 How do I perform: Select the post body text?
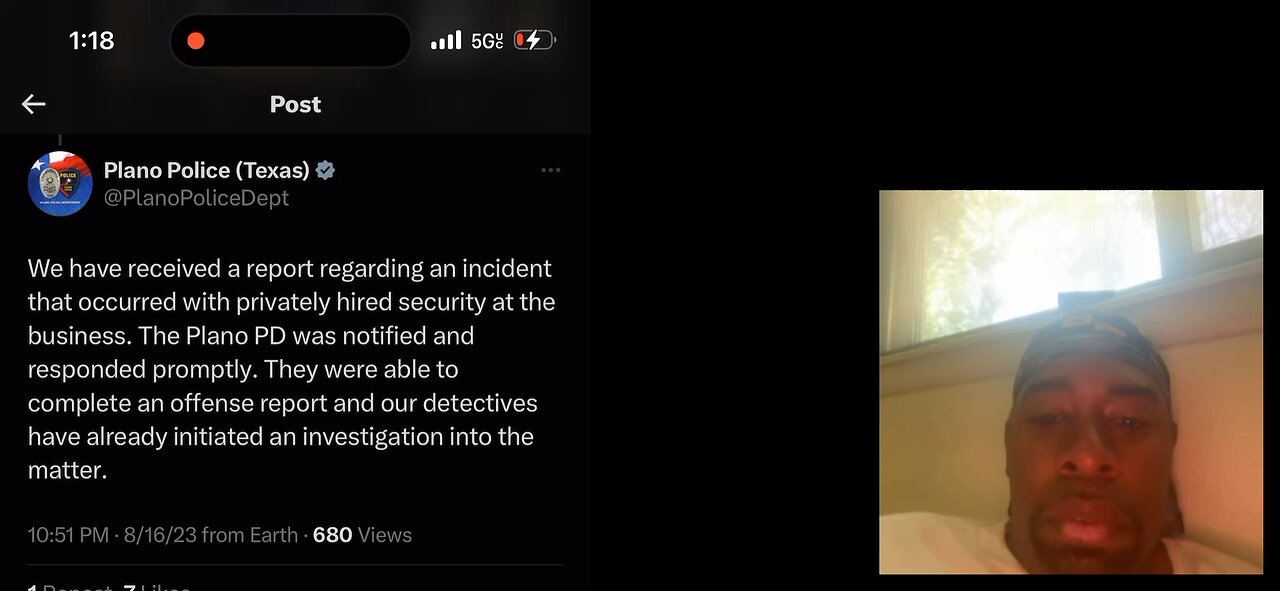pos(291,369)
